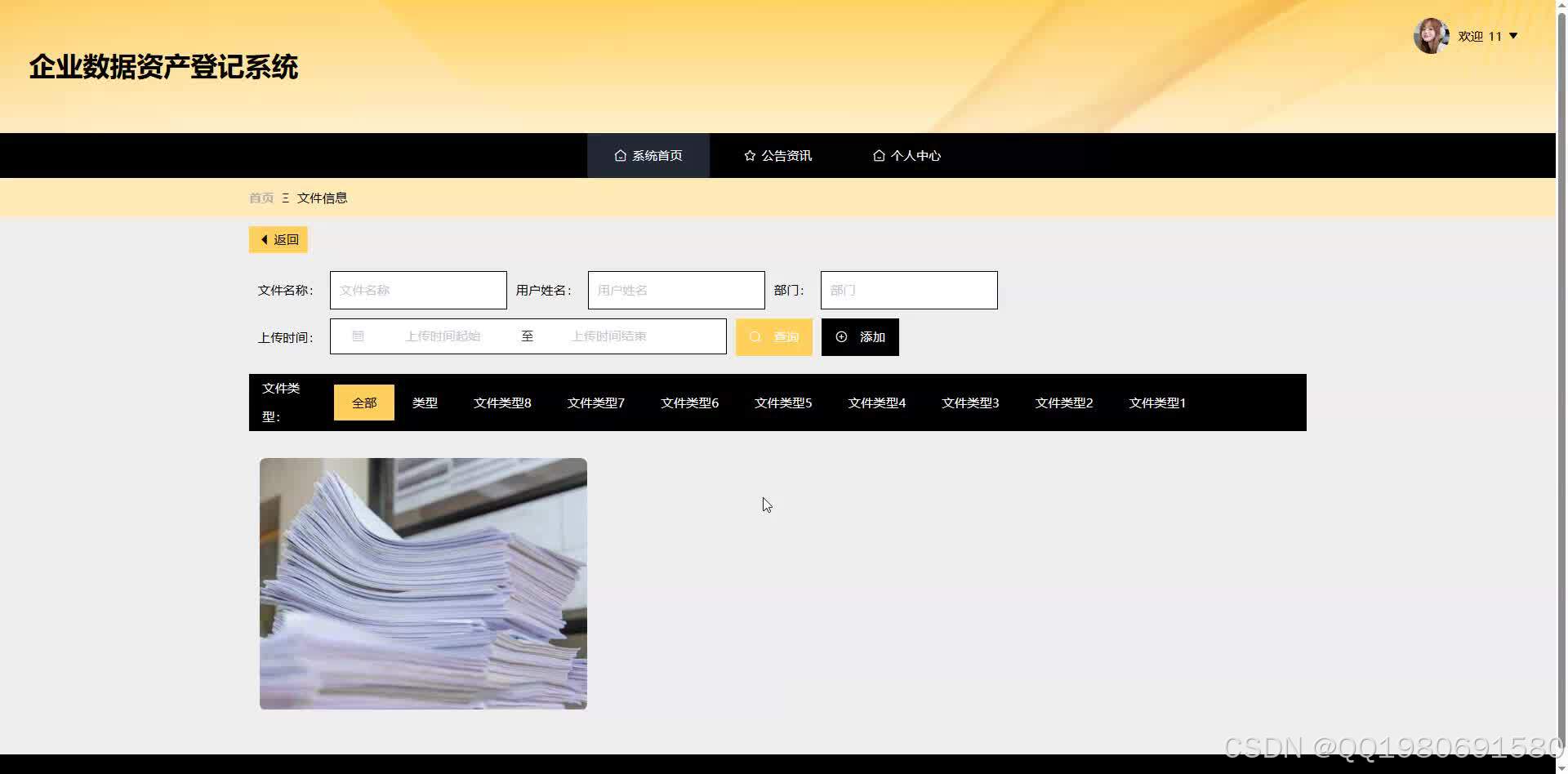Activate the 文件类型5 filter option
Viewport: 1568px width, 774px height.
click(783, 403)
